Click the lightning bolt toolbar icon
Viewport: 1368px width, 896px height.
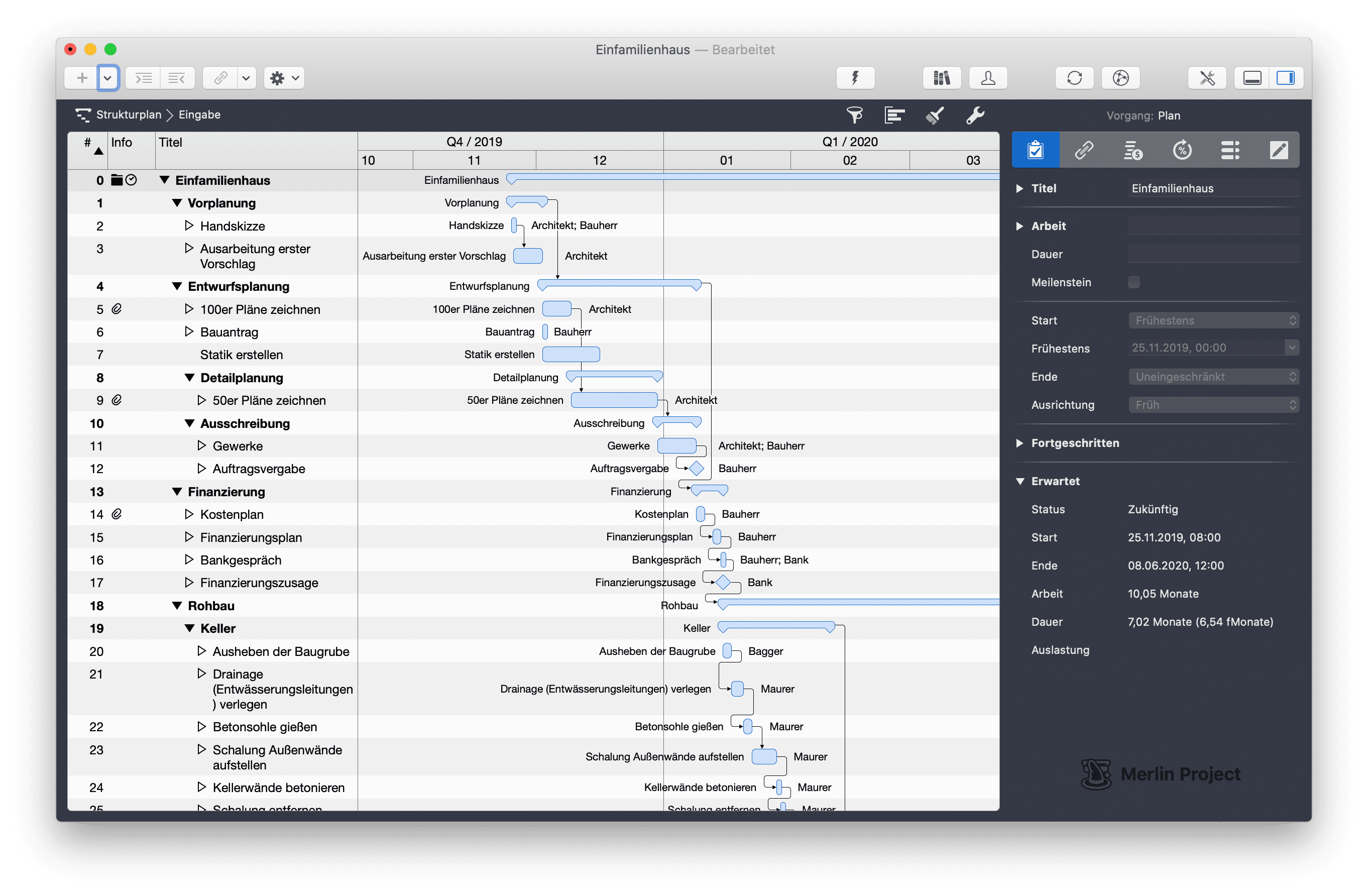click(855, 78)
